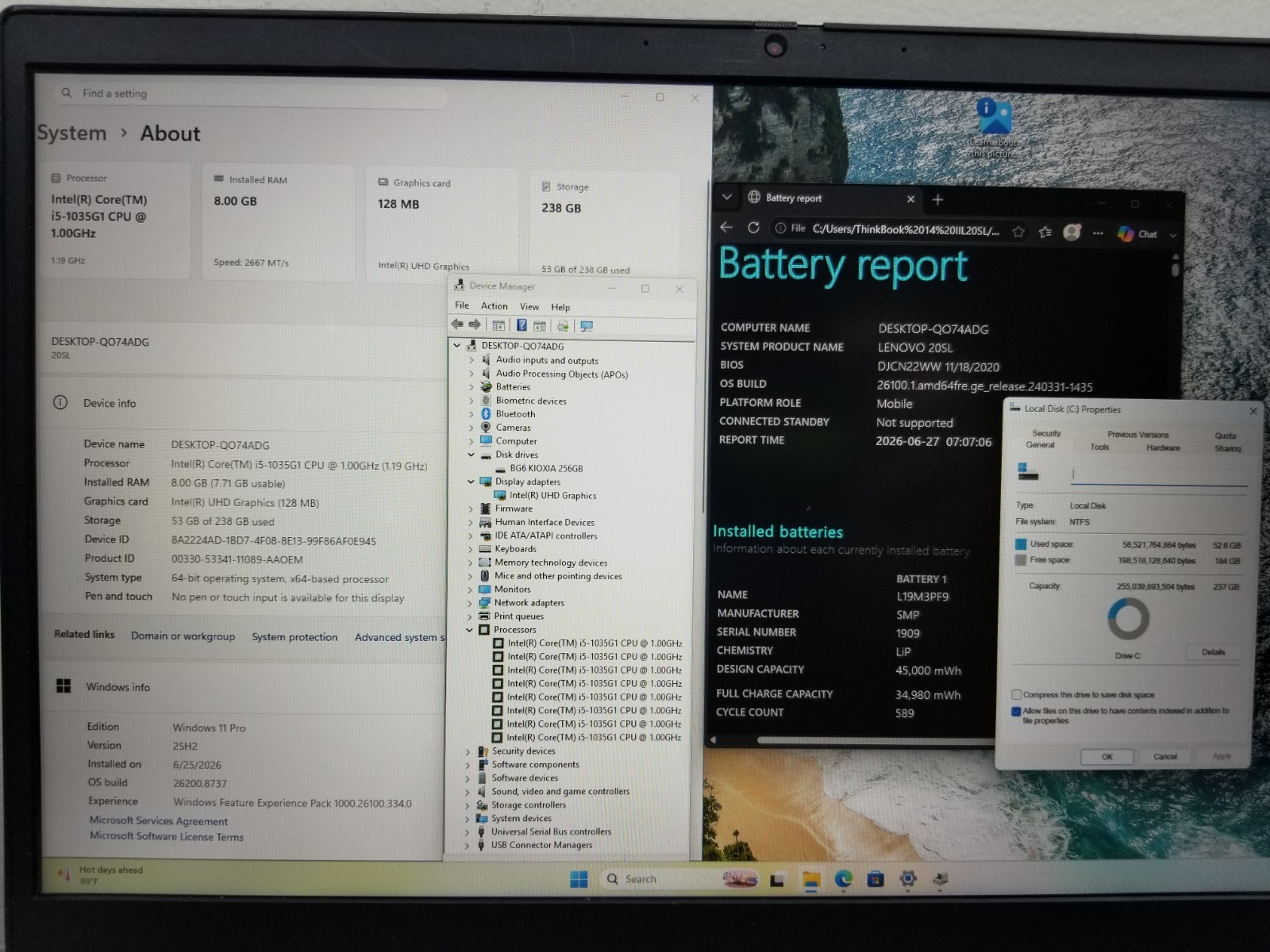Select Intel(R) UHD Graphics in Device Manager

(x=552, y=496)
